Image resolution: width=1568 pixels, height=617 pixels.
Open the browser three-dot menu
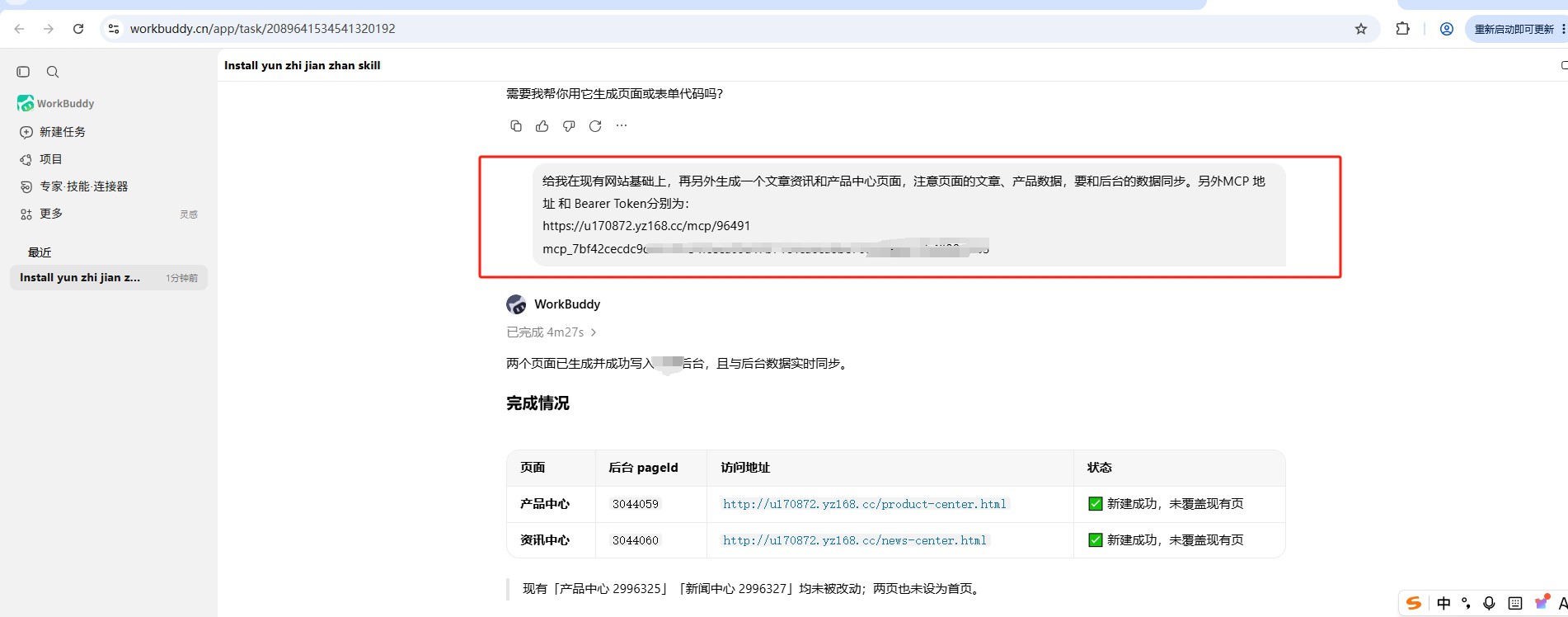(1563, 29)
